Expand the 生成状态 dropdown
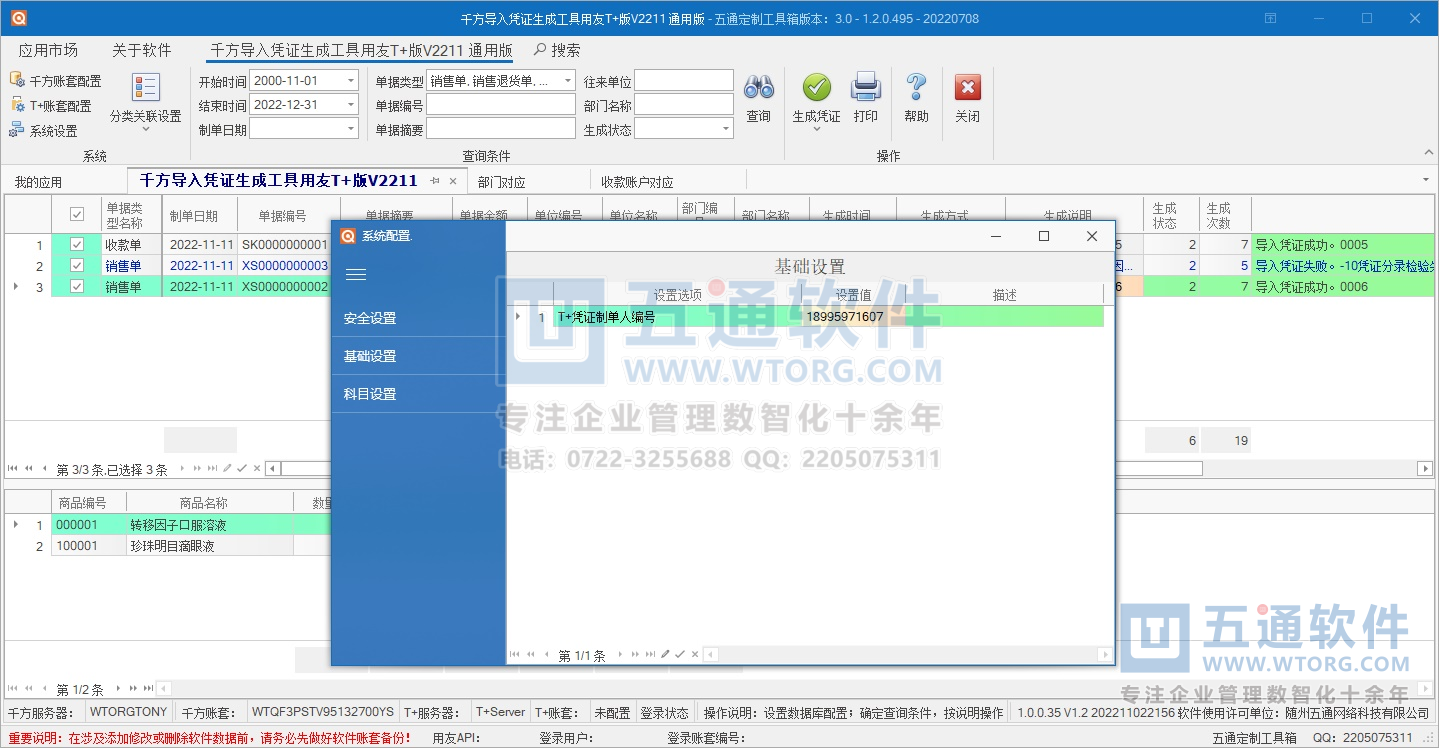This screenshot has width=1439, height=748. (726, 129)
